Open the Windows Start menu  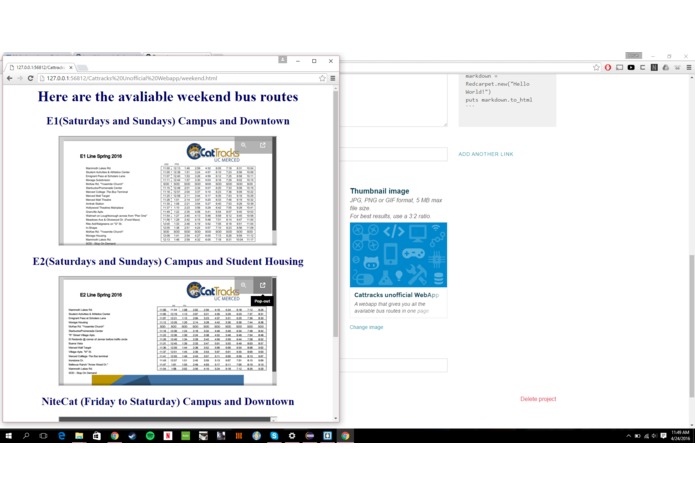(8, 436)
